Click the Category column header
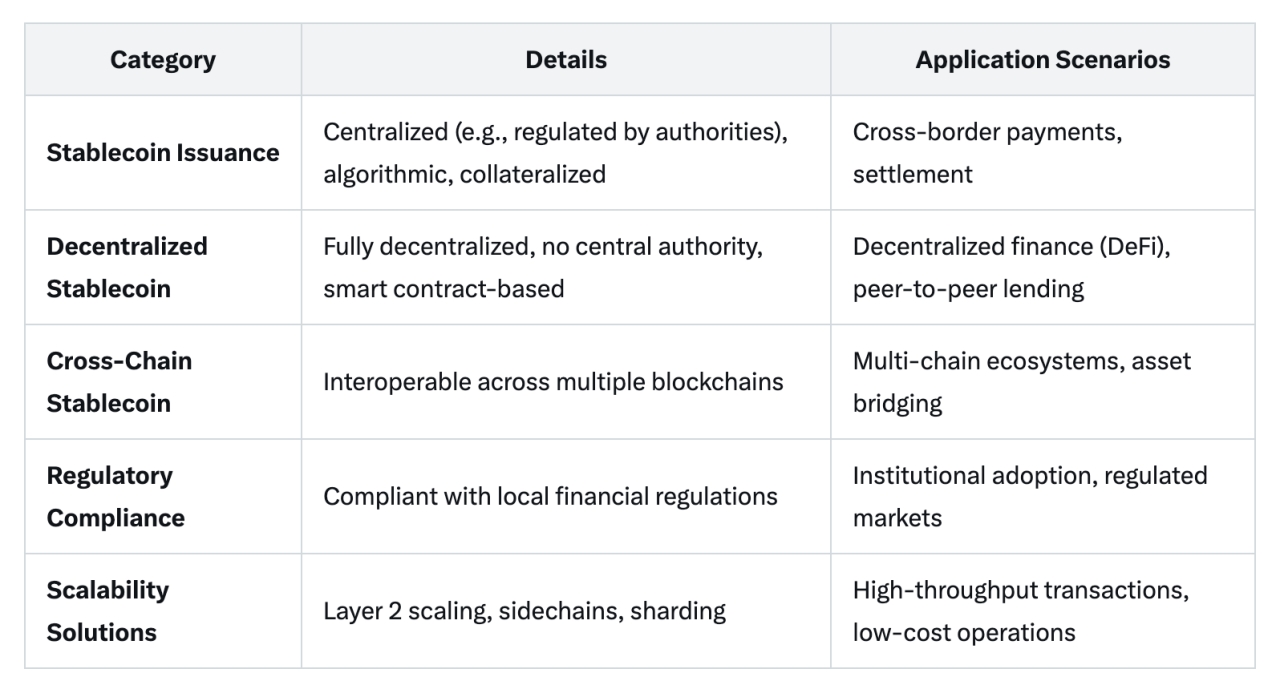1280x689 pixels. coord(163,60)
